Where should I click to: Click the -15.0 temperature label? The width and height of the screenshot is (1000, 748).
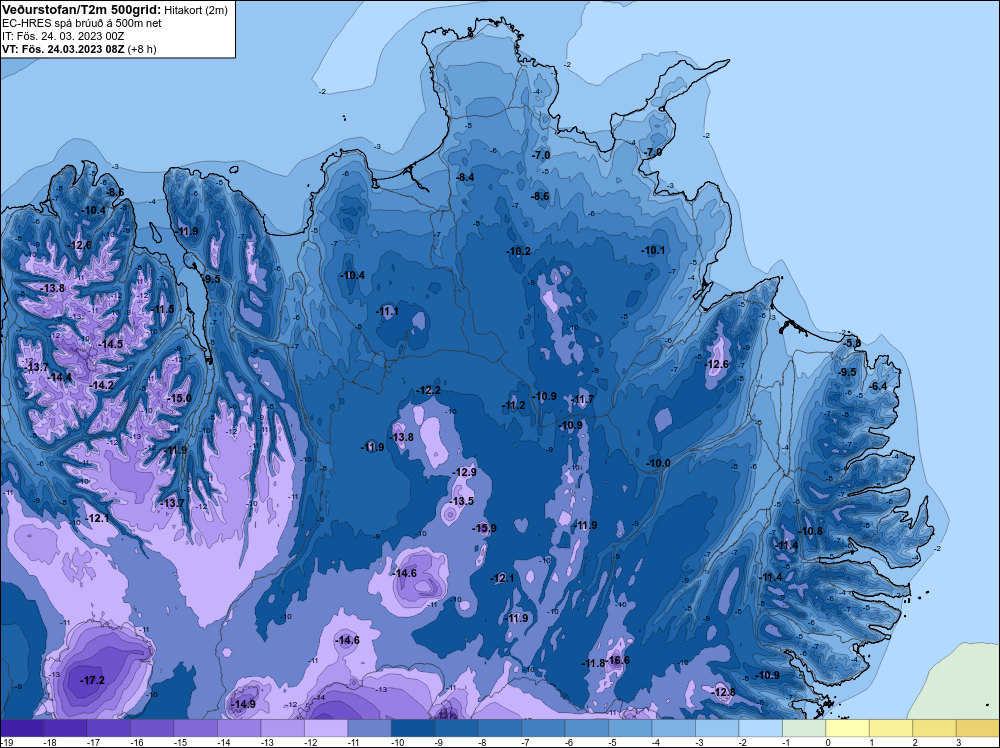click(x=179, y=398)
